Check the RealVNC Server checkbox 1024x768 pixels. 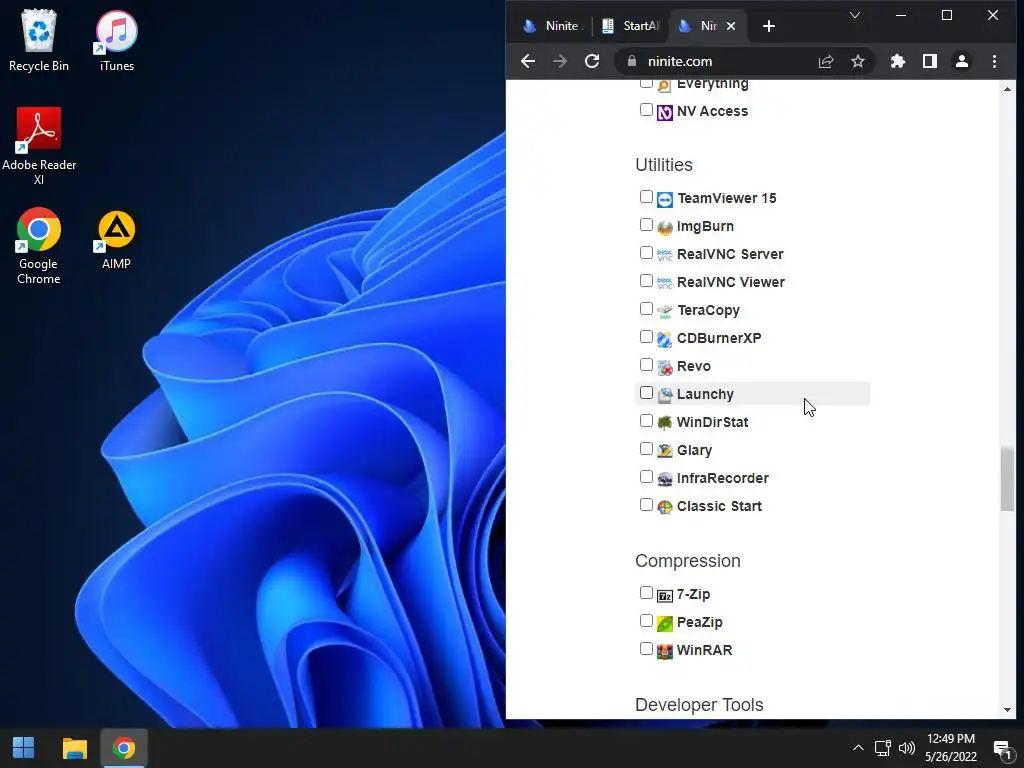(646, 253)
